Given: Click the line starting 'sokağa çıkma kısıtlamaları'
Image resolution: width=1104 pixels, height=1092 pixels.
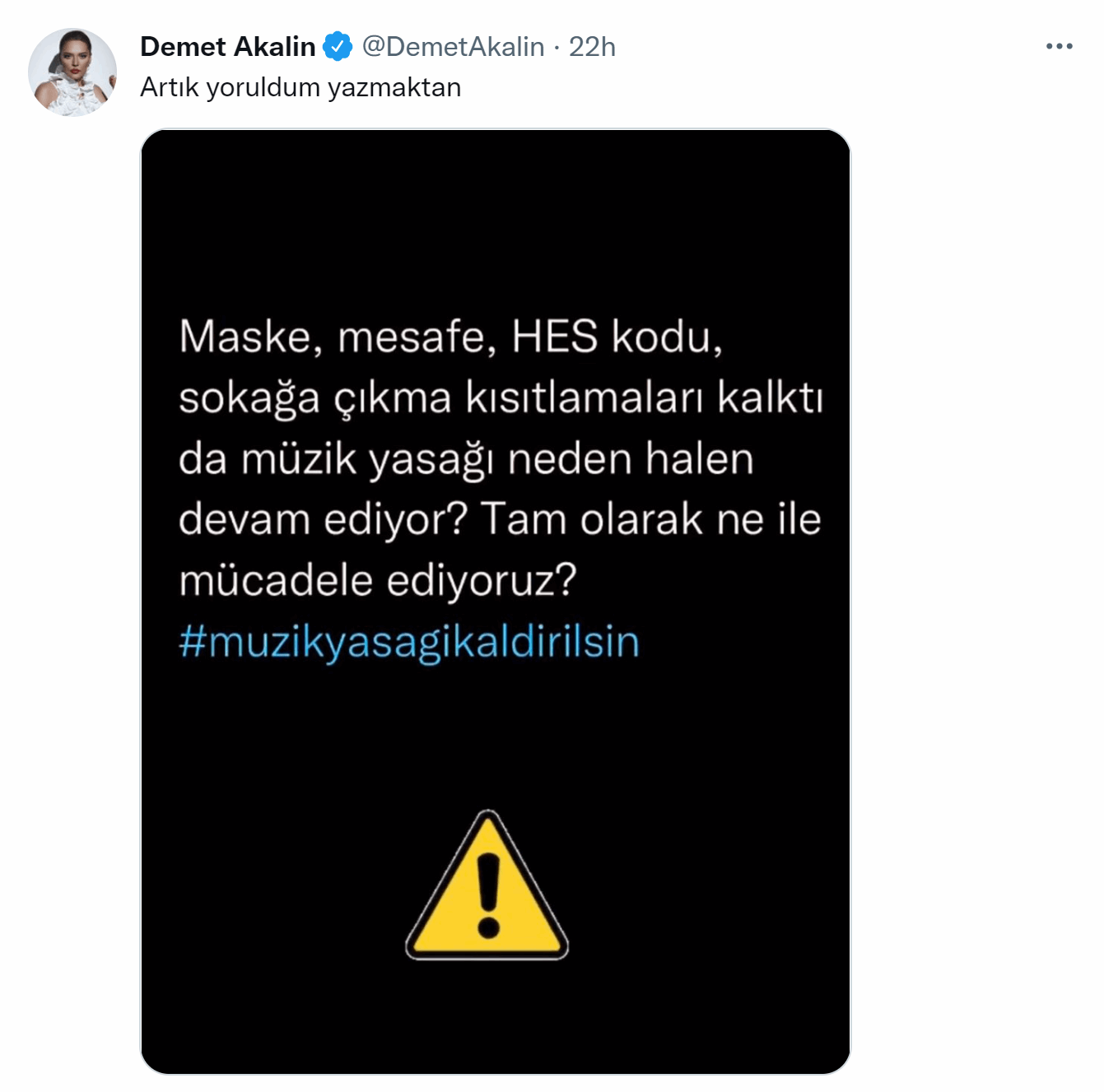Looking at the screenshot, I should [501, 398].
